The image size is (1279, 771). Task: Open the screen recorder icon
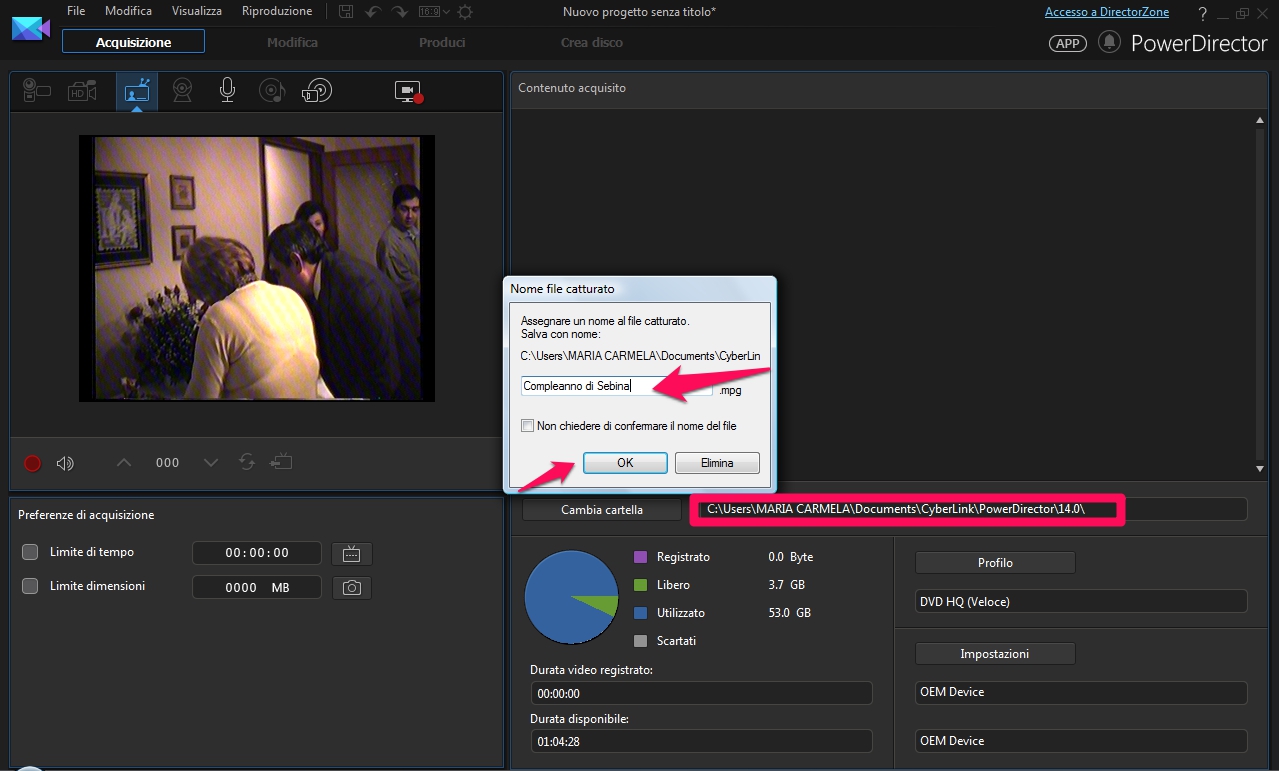pos(408,92)
